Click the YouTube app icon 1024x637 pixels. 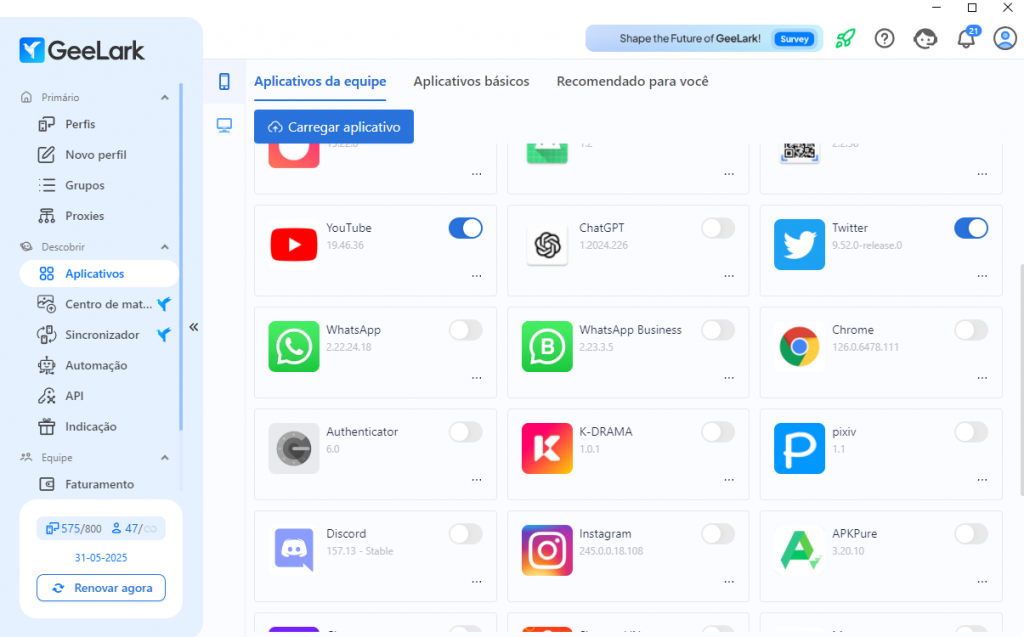(294, 244)
